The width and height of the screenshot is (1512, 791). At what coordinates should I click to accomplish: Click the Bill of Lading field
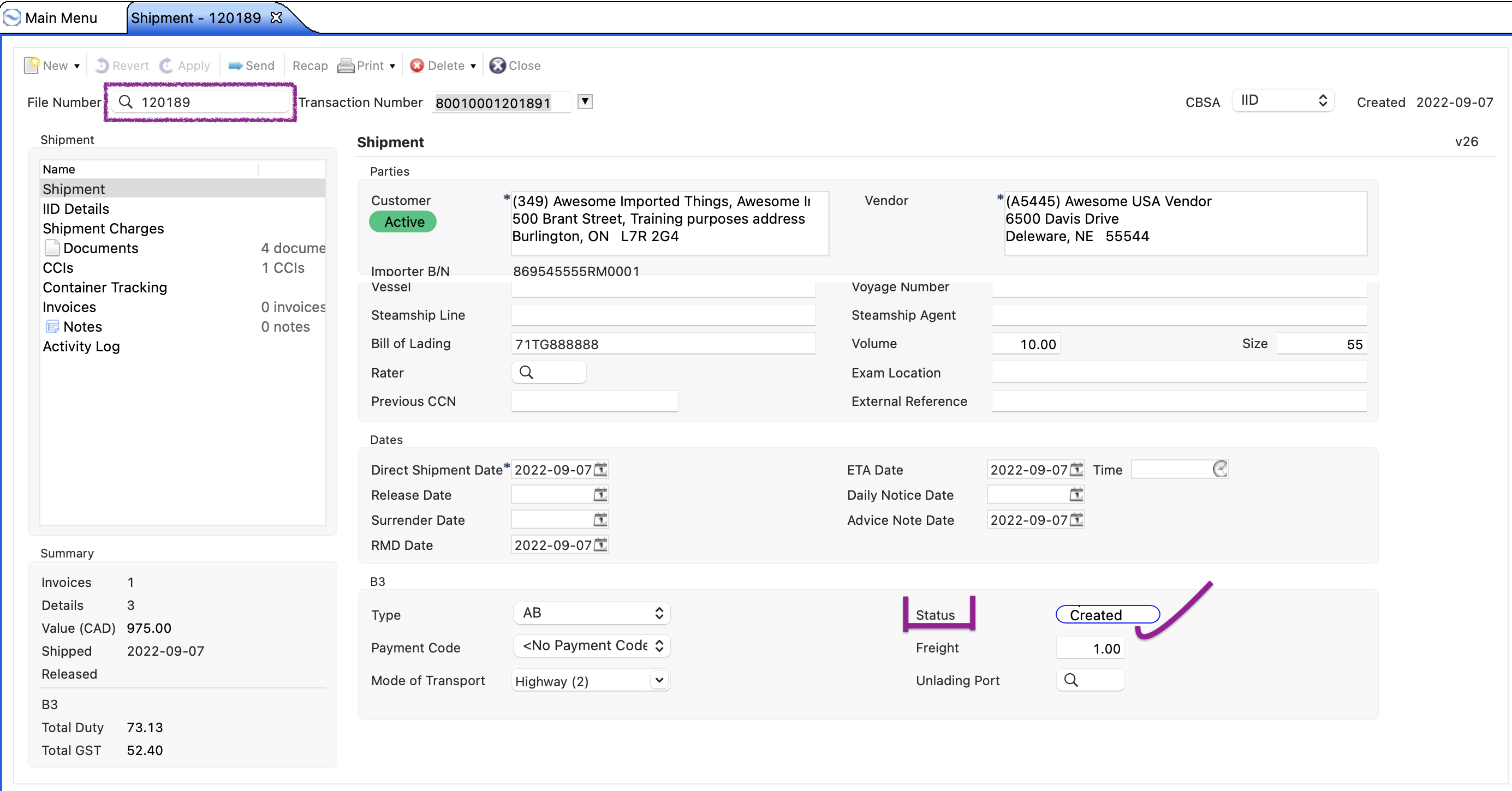(x=663, y=344)
